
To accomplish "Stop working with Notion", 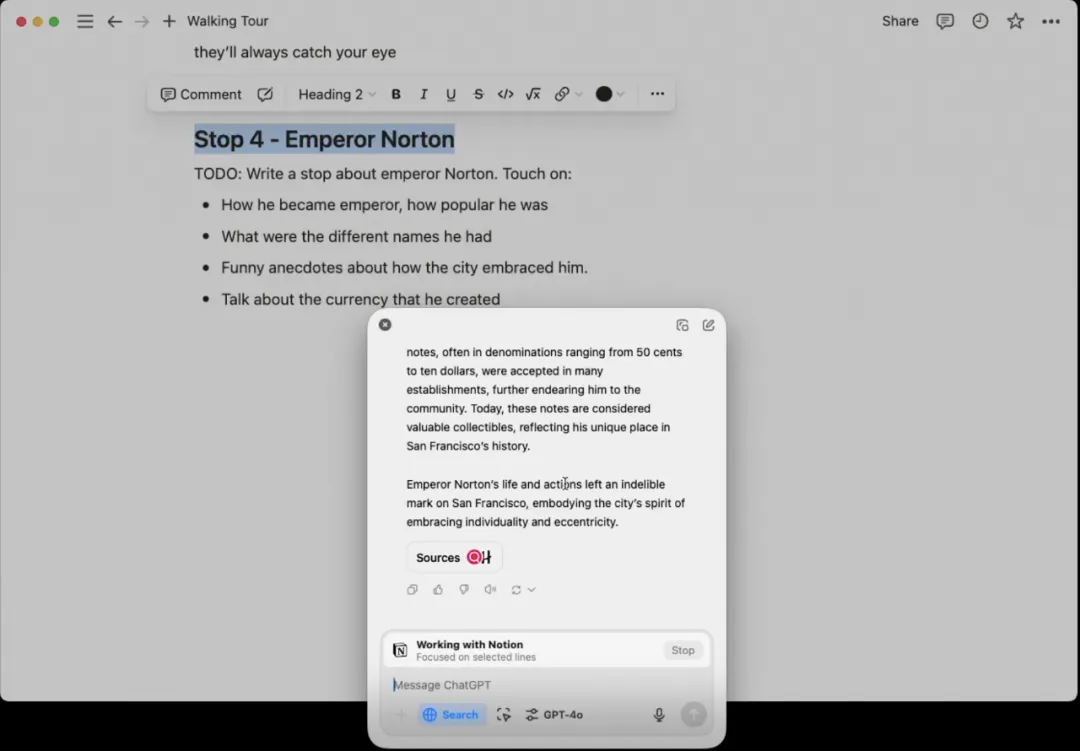I will (683, 650).
